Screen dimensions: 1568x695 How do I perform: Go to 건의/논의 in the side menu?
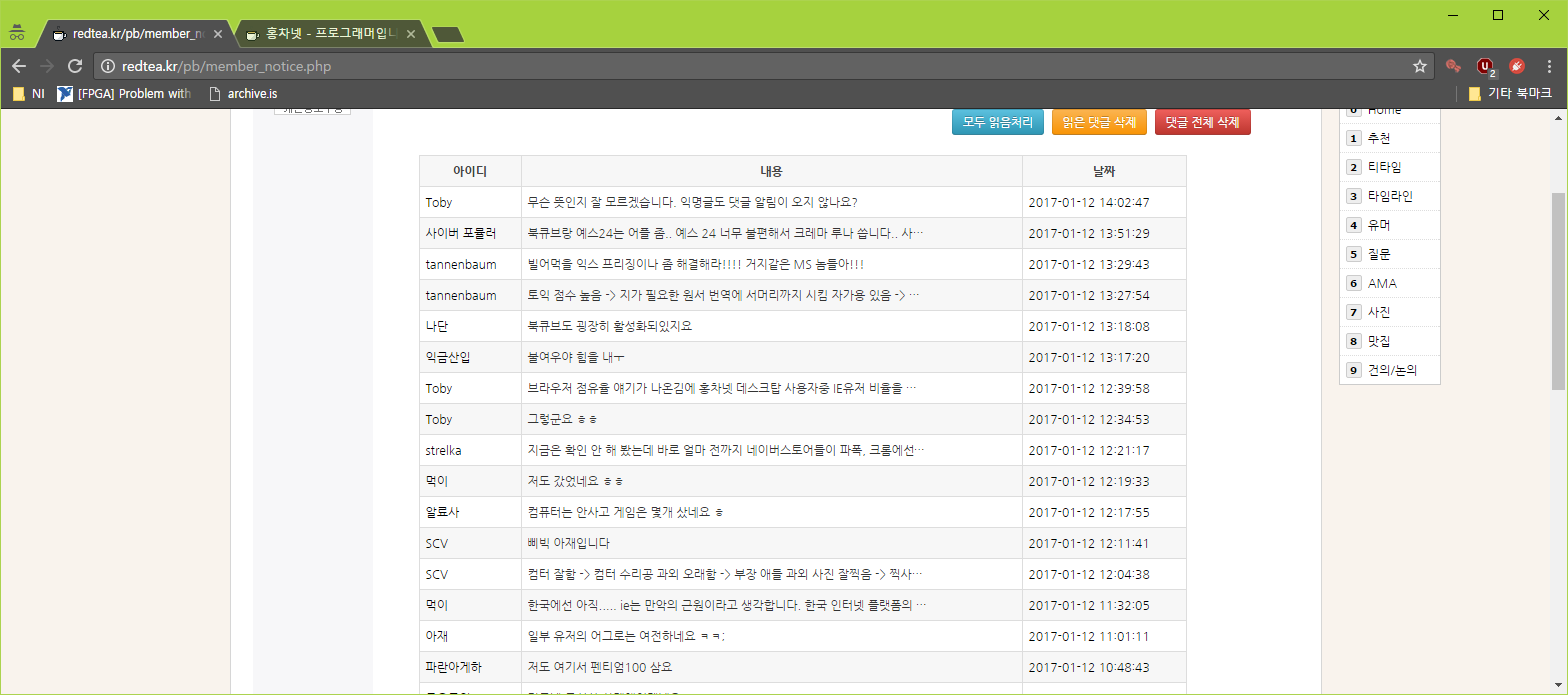[x=1390, y=370]
